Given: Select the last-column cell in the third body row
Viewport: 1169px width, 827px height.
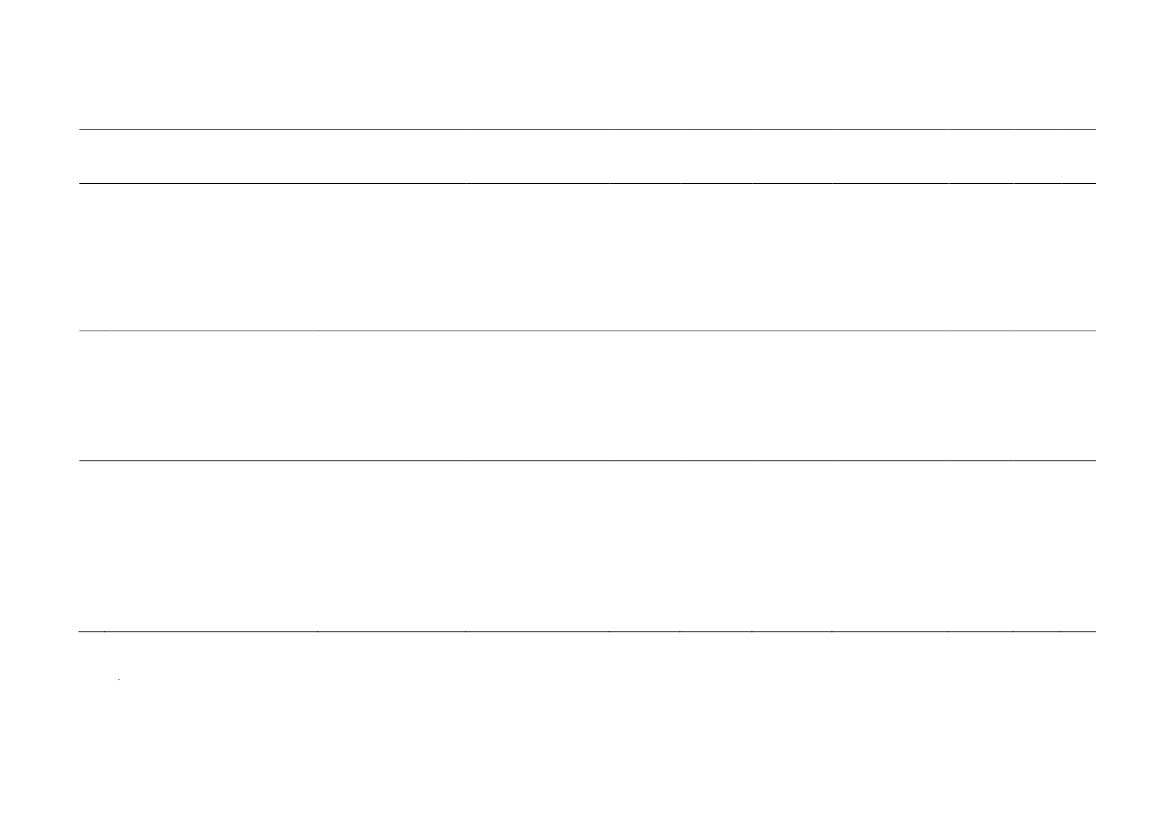Looking at the screenshot, I should pos(1078,546).
